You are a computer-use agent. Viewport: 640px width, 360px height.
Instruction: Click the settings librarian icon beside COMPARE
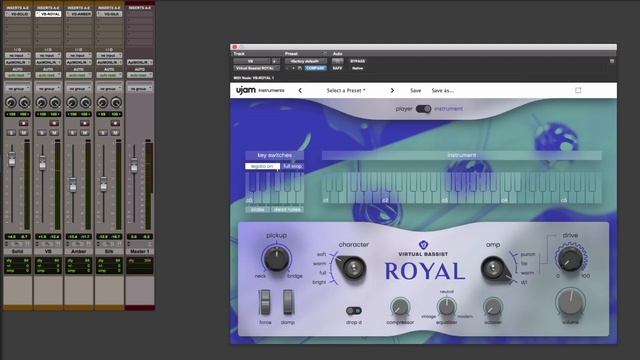[300, 68]
